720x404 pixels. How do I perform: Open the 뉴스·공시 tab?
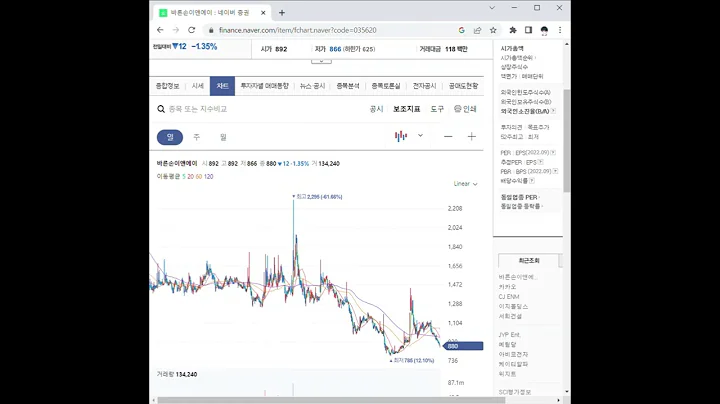point(312,86)
